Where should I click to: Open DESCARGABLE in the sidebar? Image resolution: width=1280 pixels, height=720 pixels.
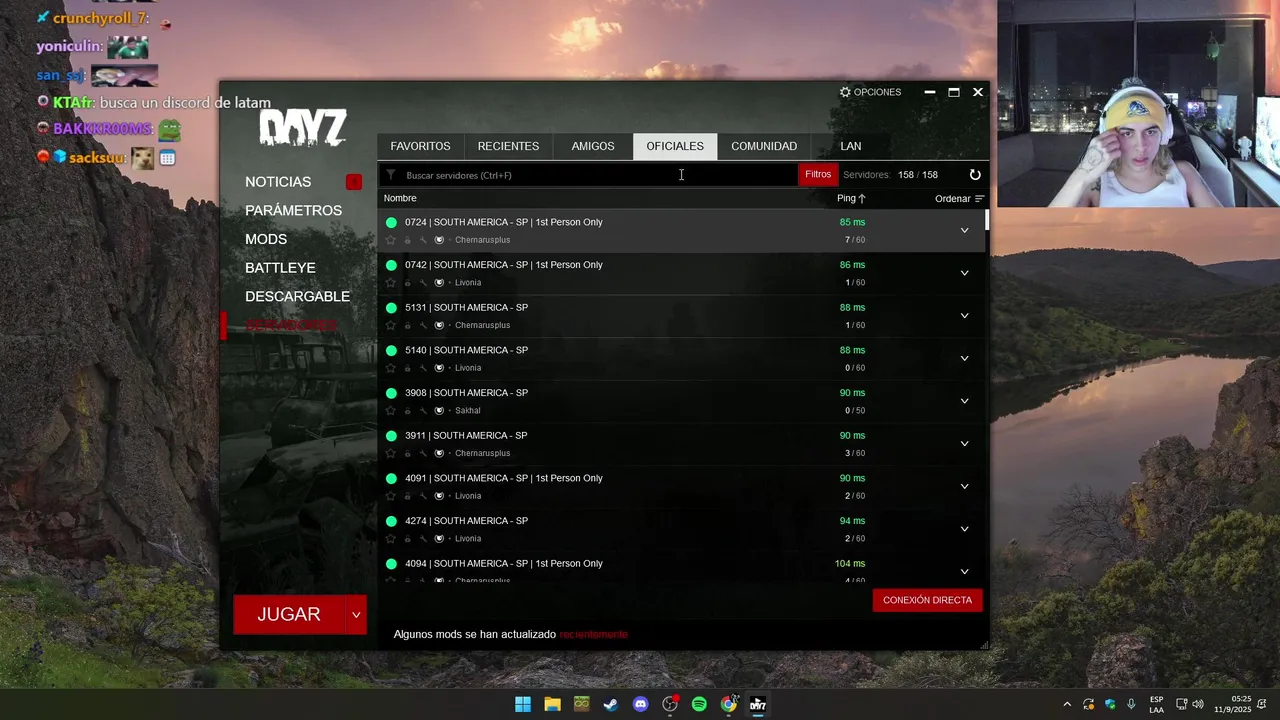click(298, 297)
